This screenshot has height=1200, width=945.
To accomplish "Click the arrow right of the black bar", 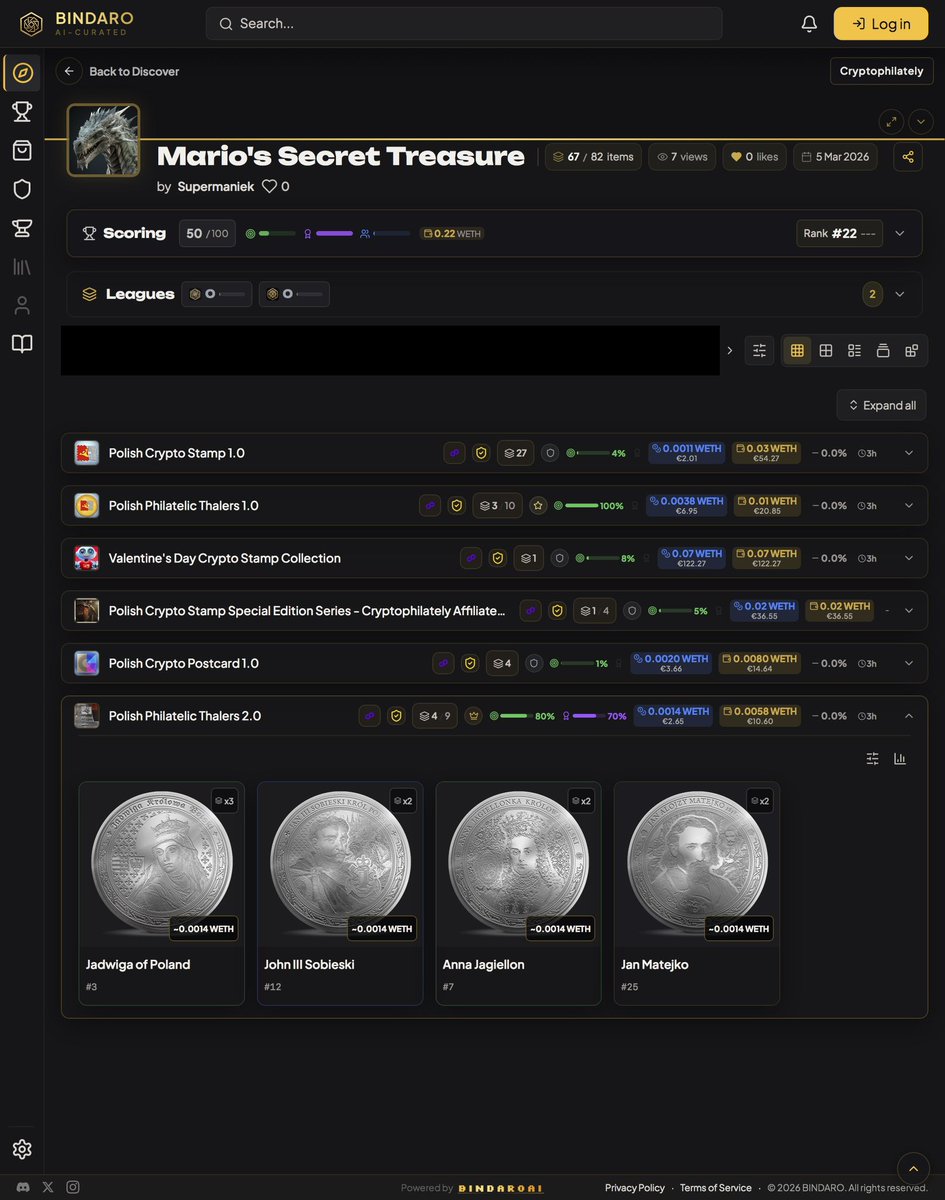I will [x=729, y=350].
